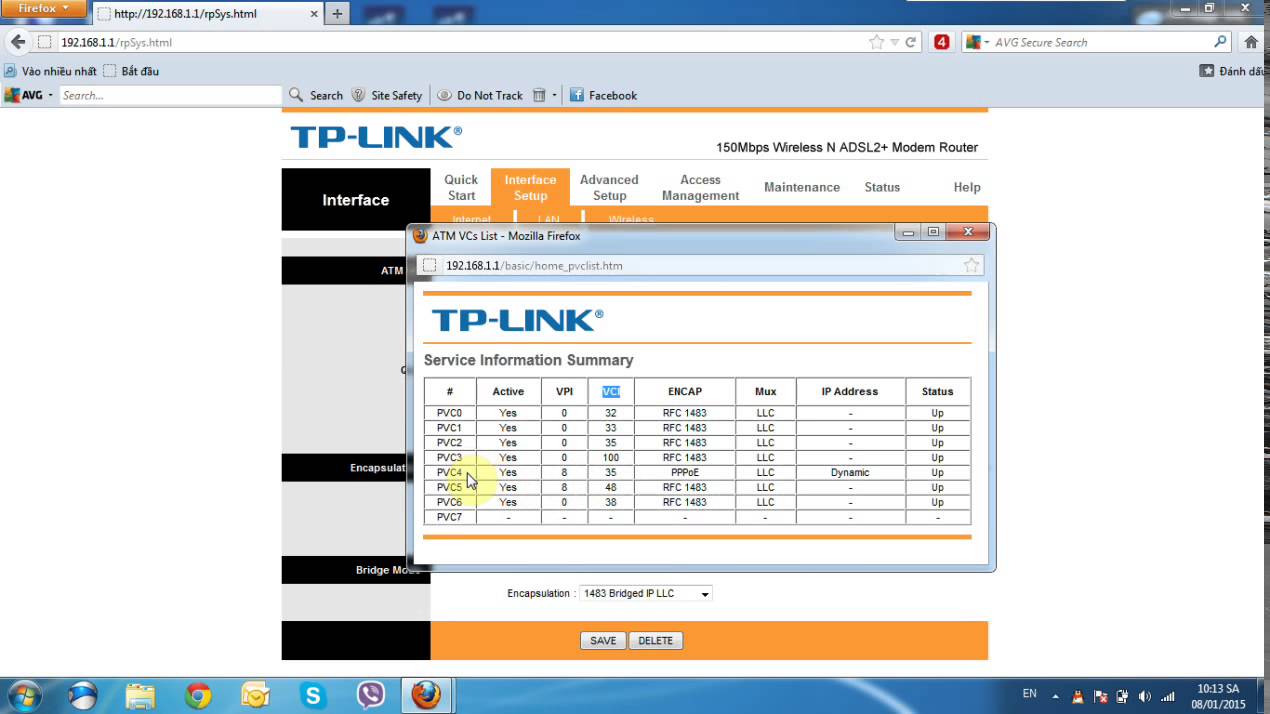This screenshot has width=1270, height=714.
Task: Open the AVG toolbar logo menu
Action: coord(28,95)
